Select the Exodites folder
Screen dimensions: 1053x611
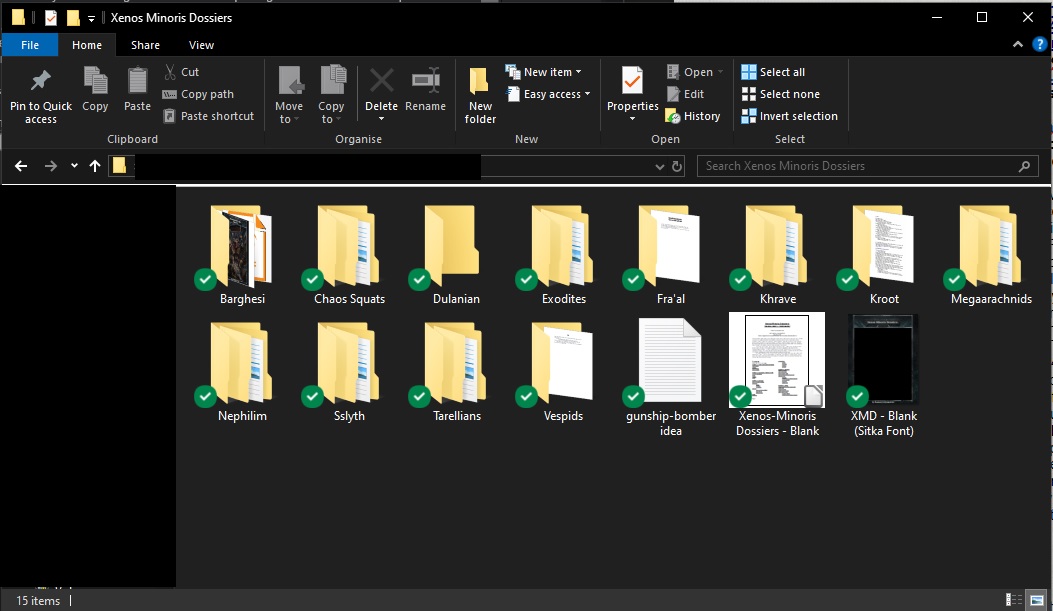coord(563,254)
